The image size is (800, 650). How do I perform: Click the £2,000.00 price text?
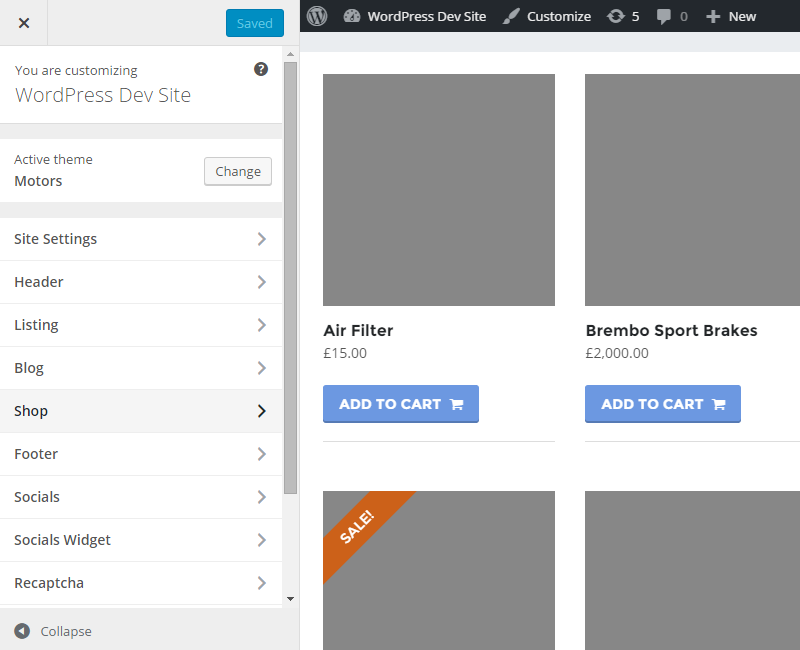617,353
